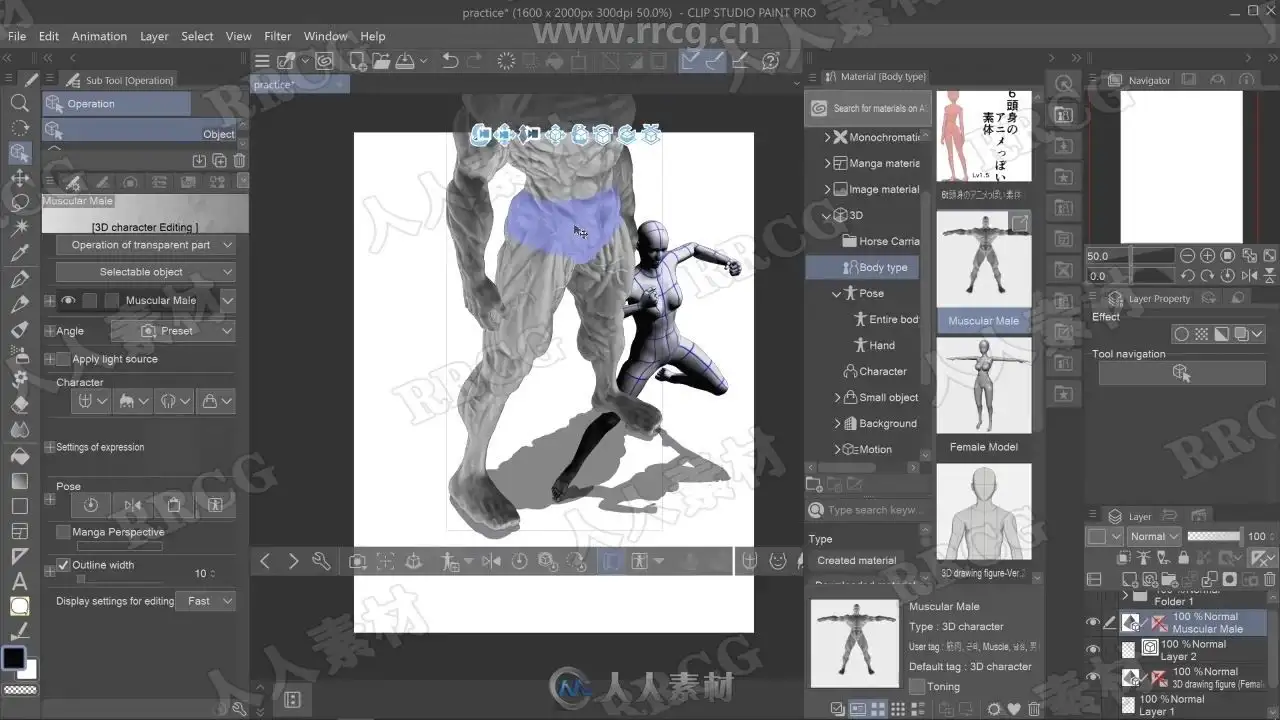The image size is (1280, 720).
Task: Select the Eyedropper tool
Action: pyautogui.click(x=19, y=253)
